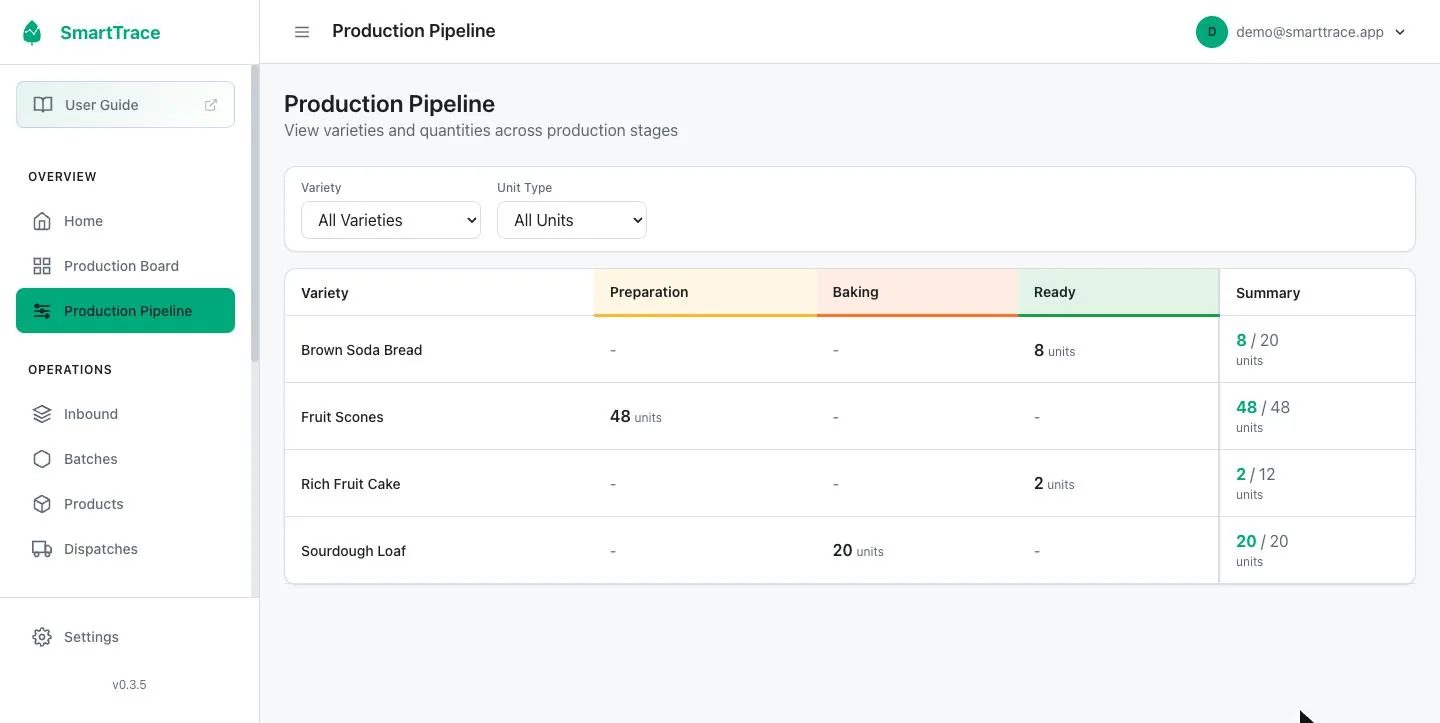Click the Baking column header
Viewport: 1440px width, 723px height.
coord(917,292)
